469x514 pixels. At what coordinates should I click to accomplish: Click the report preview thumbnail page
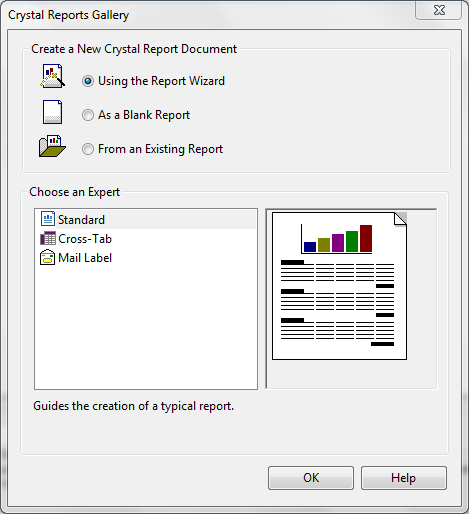(x=339, y=286)
